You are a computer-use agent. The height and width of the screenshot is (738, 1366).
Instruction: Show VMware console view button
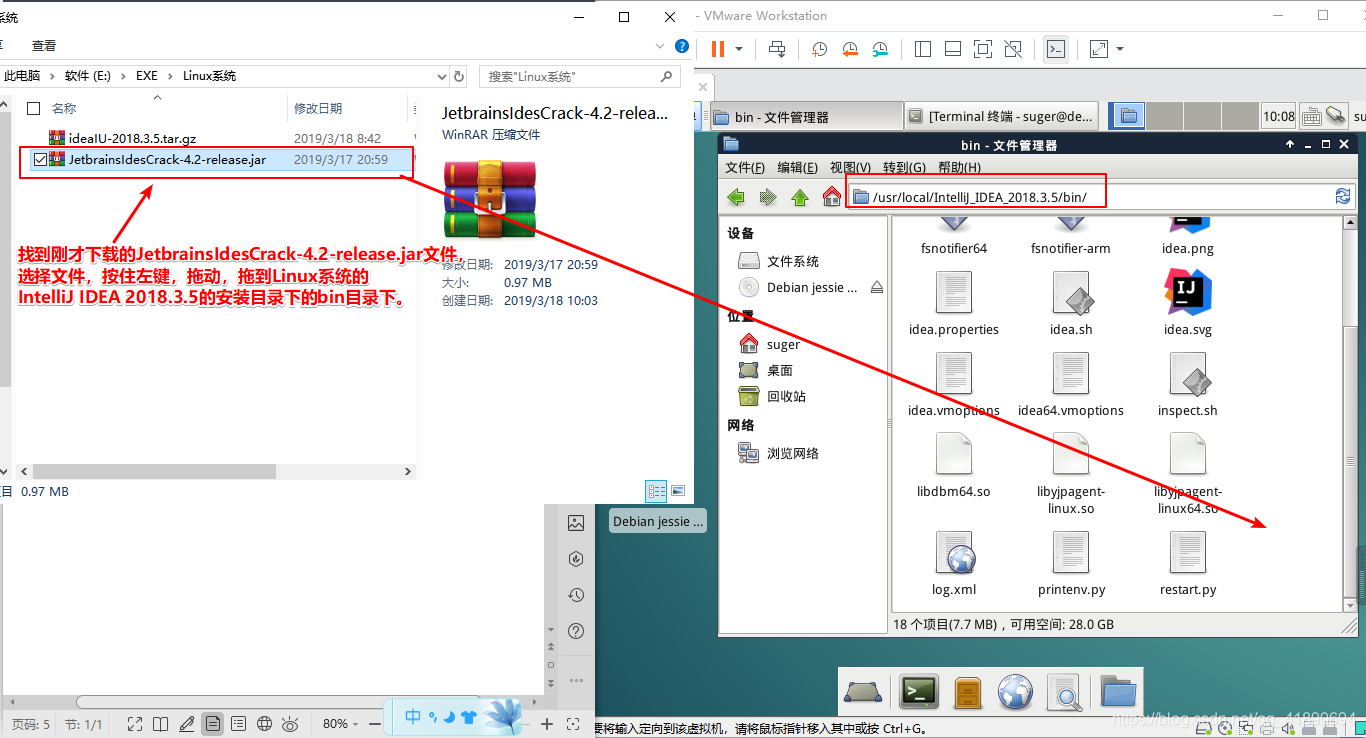pyautogui.click(x=1056, y=49)
